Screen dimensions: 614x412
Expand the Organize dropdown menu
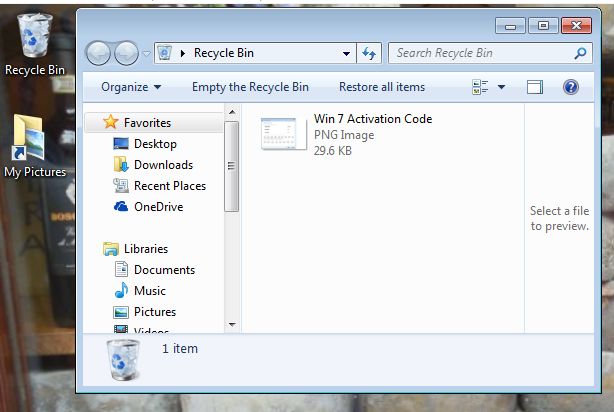click(131, 87)
